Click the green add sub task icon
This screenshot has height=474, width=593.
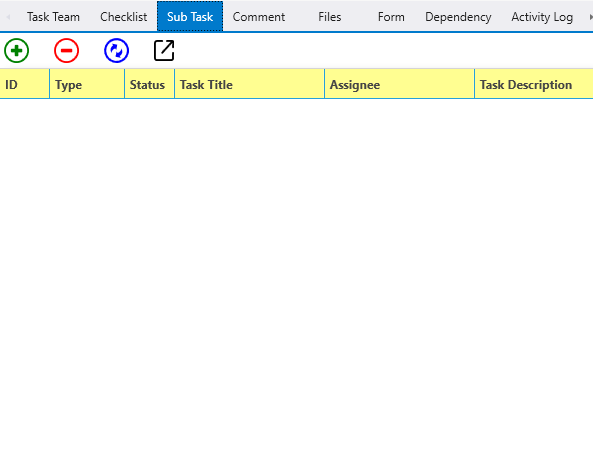point(16,50)
